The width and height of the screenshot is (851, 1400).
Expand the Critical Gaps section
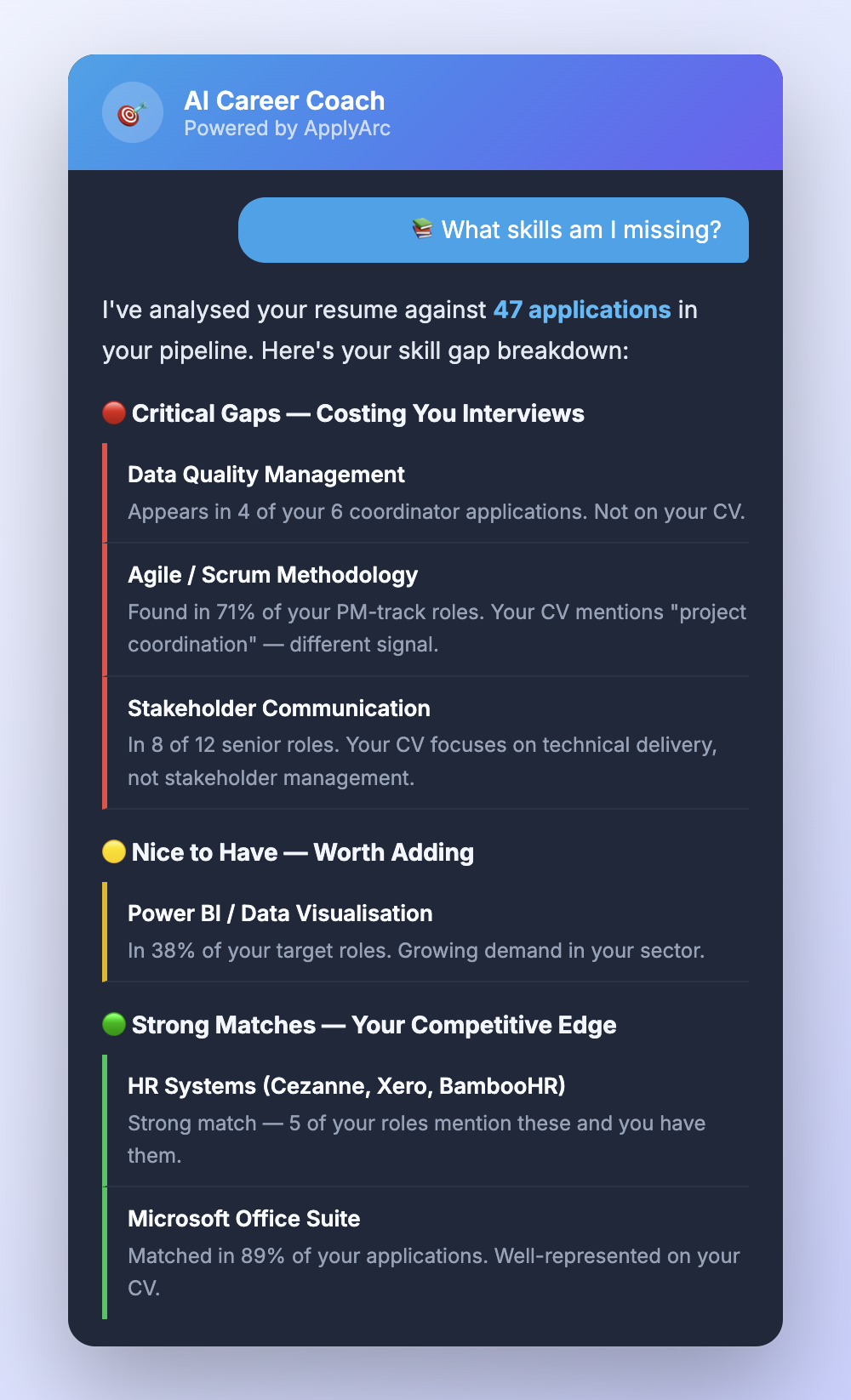click(357, 413)
